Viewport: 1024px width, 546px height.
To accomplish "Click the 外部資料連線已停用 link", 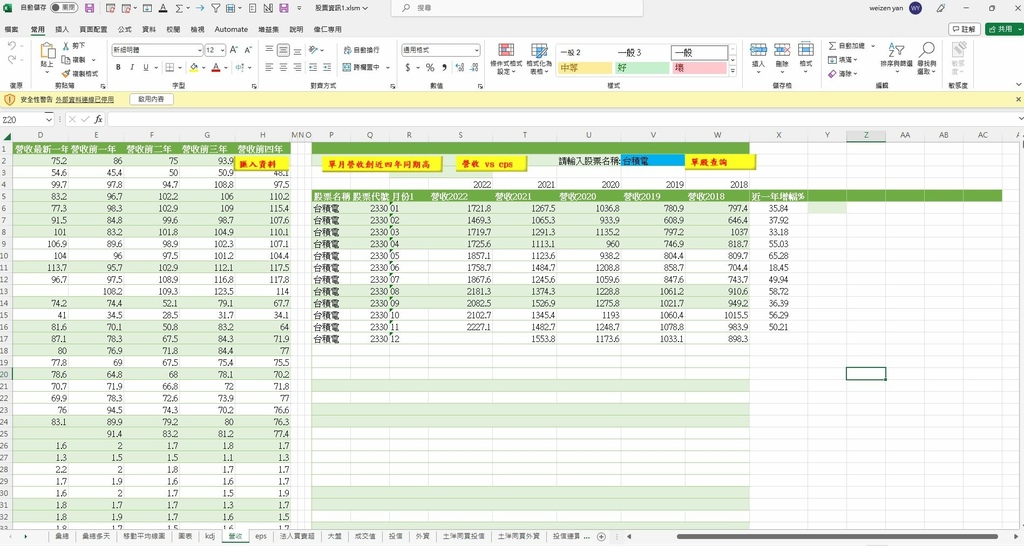I will pyautogui.click(x=84, y=99).
